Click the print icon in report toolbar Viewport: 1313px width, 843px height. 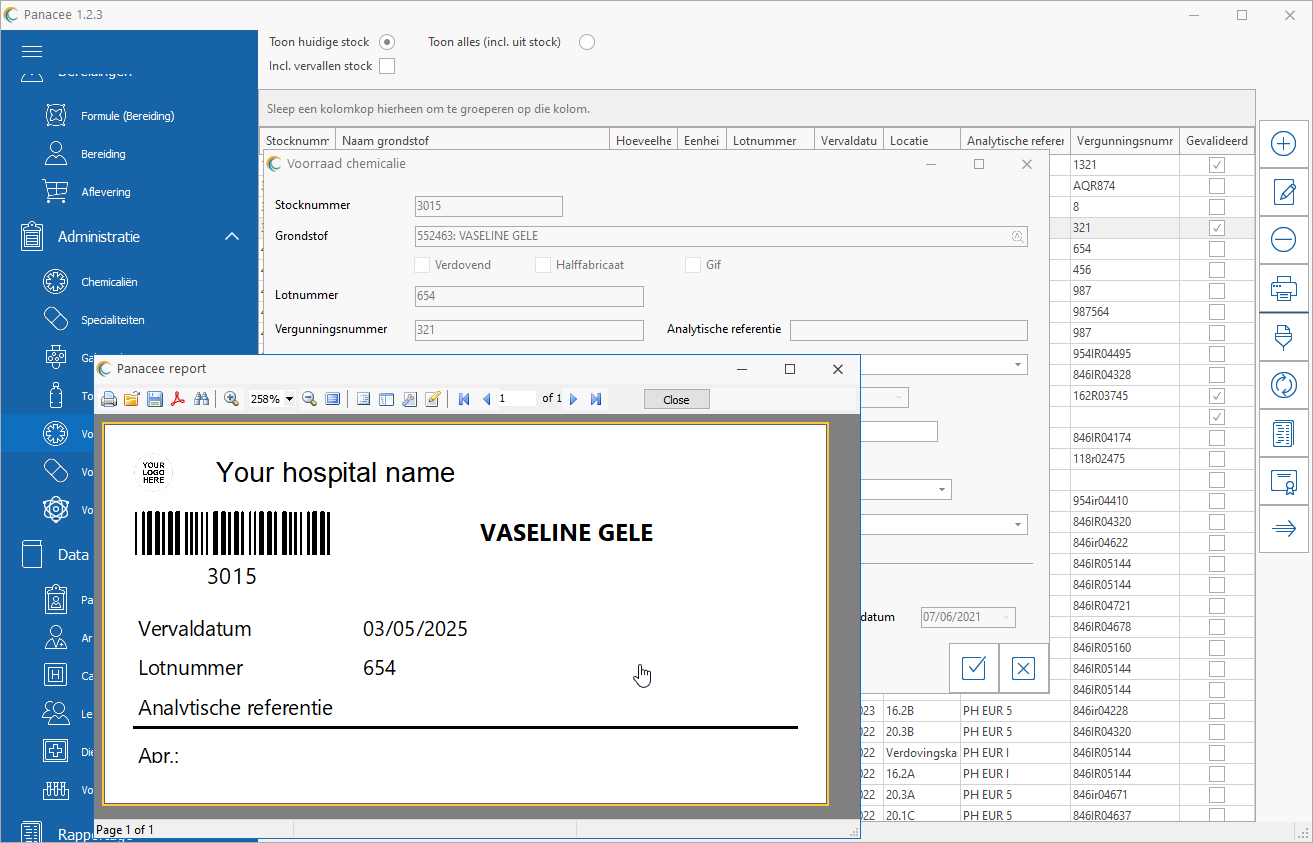pos(109,399)
